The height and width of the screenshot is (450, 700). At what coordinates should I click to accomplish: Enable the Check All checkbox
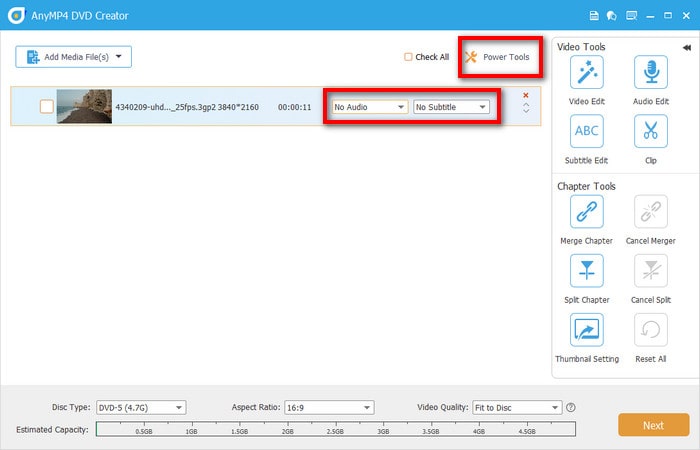pos(408,57)
